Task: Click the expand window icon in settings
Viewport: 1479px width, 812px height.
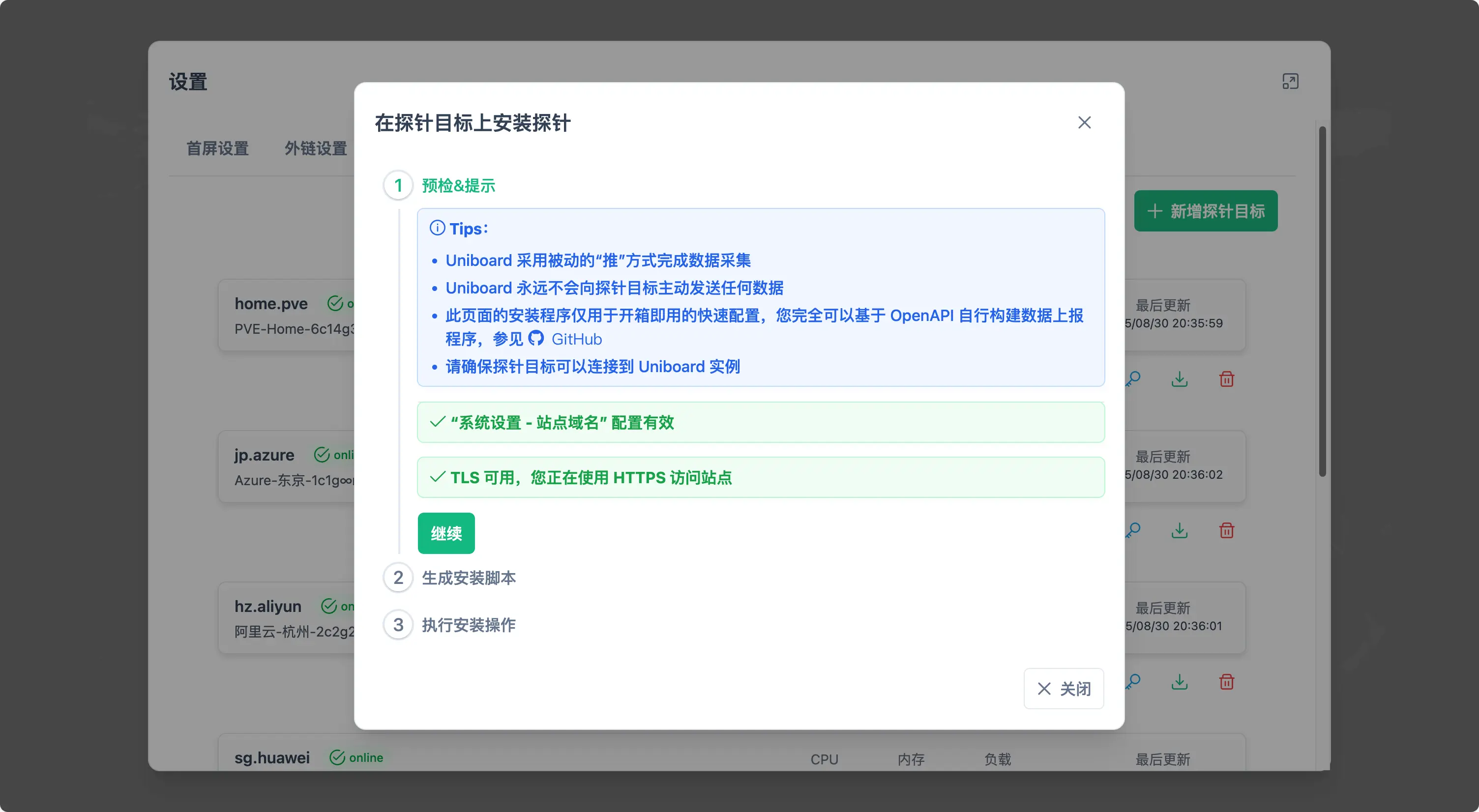Action: click(x=1290, y=82)
